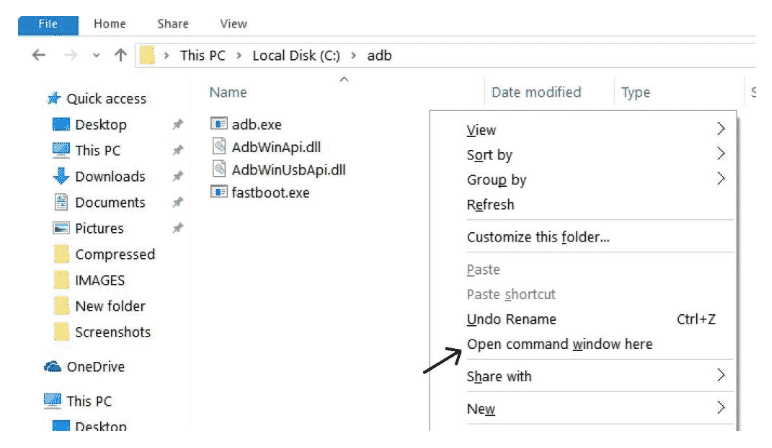Switch to the View ribbon tab
The height and width of the screenshot is (448, 772).
click(233, 23)
